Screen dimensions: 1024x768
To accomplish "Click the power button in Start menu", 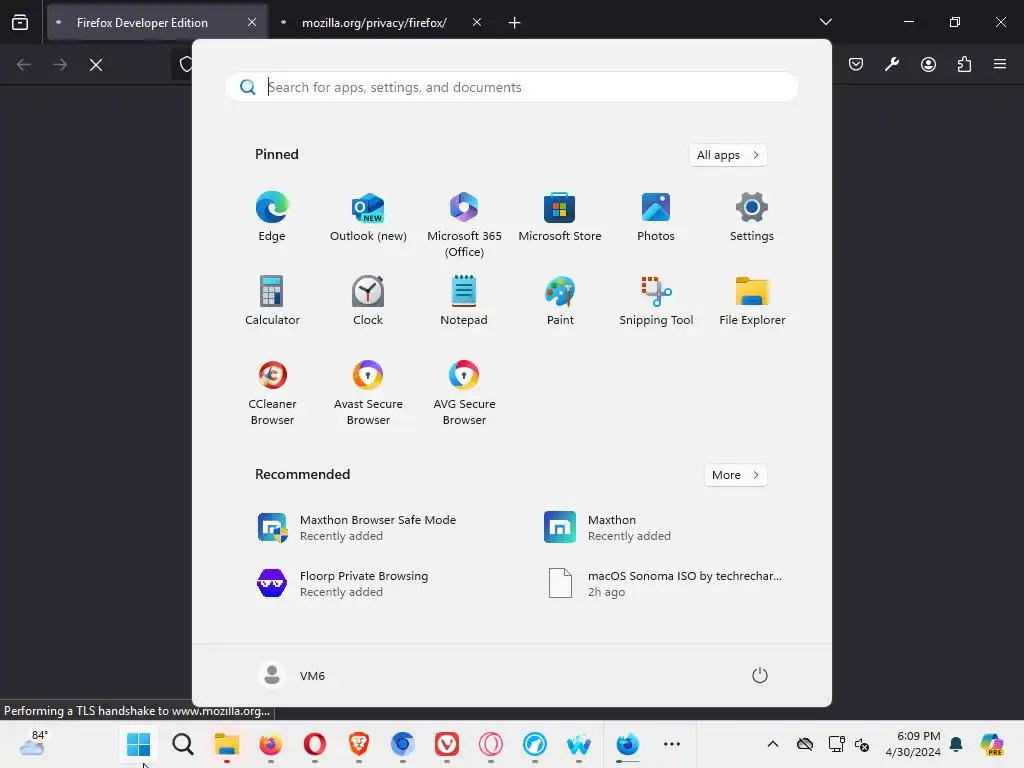I will click(760, 675).
